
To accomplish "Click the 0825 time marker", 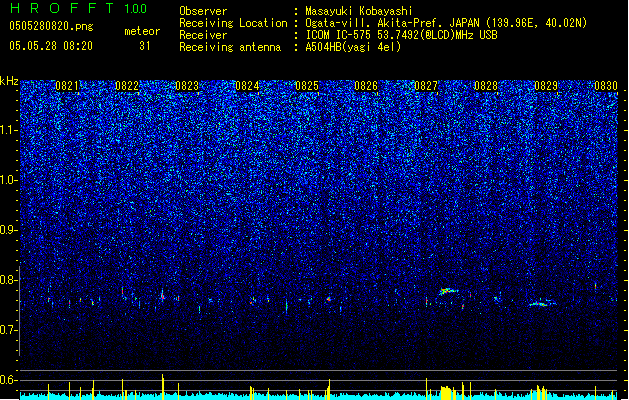I will click(306, 86).
